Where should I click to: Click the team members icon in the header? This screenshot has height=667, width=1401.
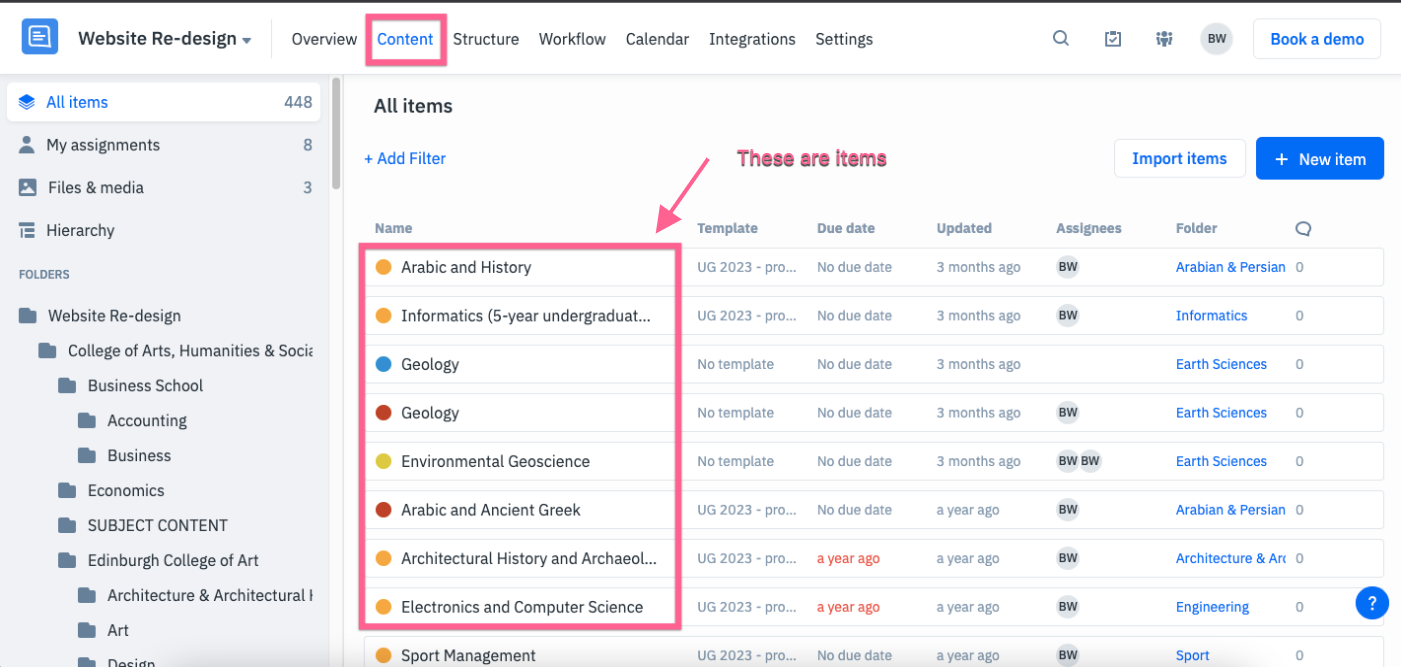pos(1163,37)
